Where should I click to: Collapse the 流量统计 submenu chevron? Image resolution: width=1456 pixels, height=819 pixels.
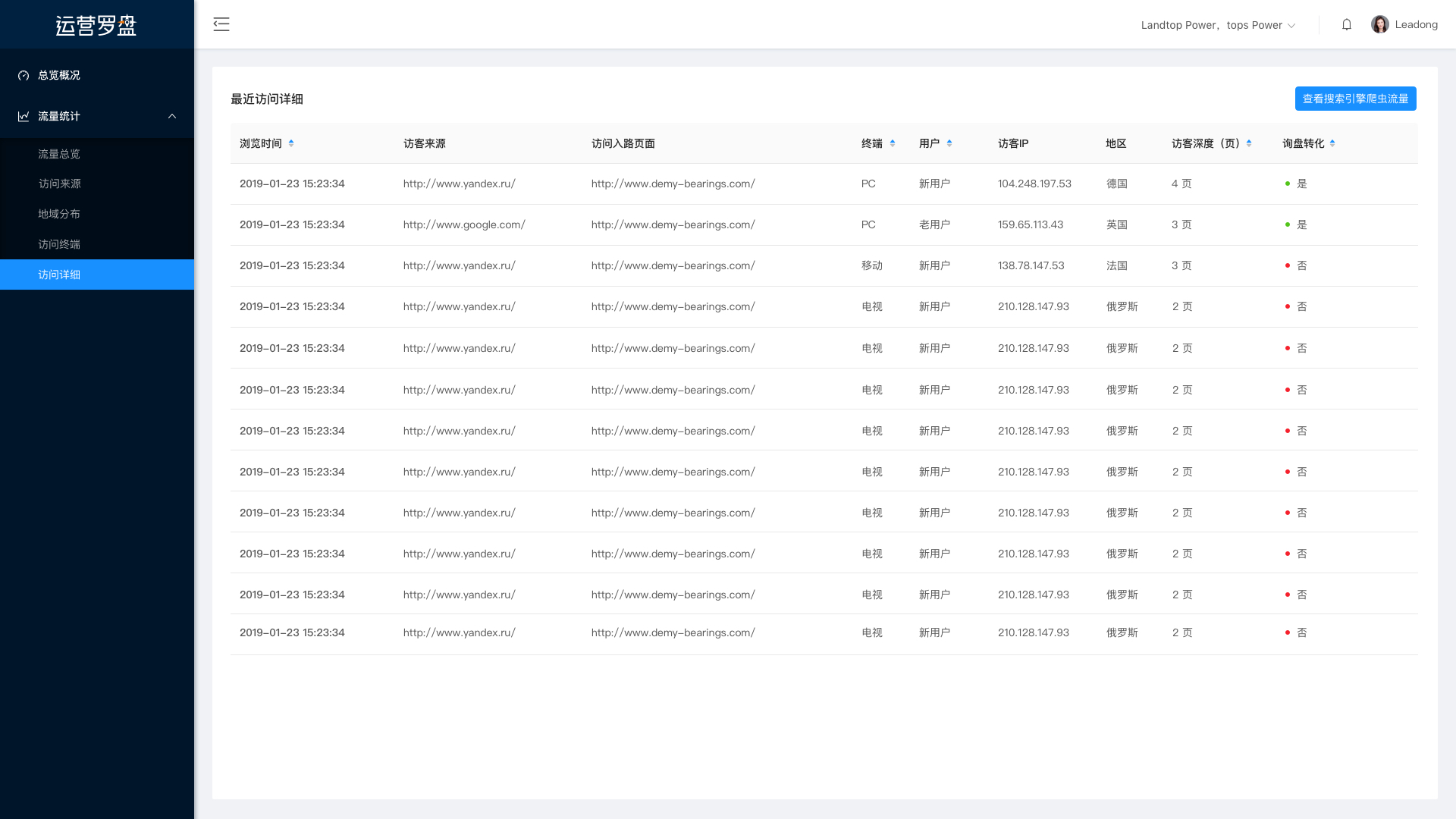tap(172, 116)
